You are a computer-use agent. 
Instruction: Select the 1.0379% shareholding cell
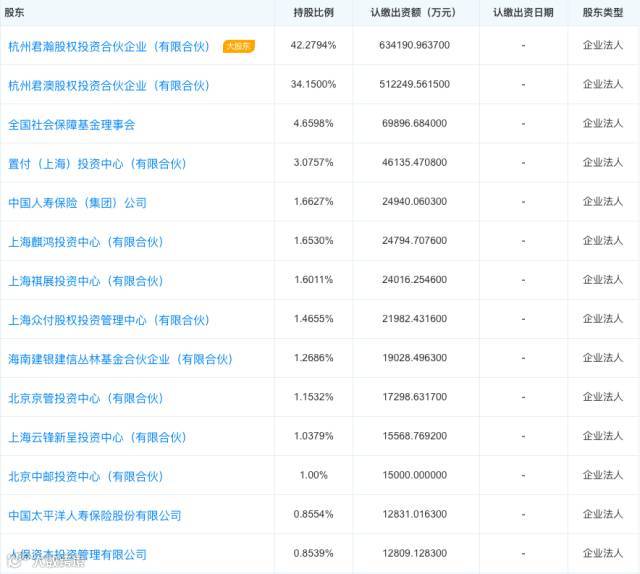(313, 436)
